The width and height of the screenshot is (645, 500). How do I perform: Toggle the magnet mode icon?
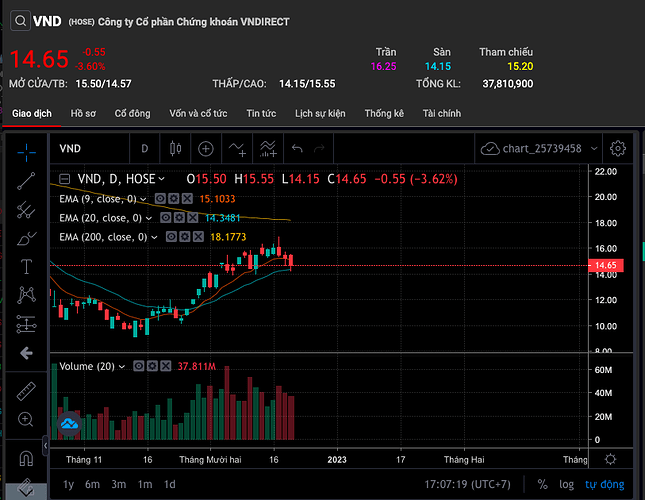[x=26, y=458]
